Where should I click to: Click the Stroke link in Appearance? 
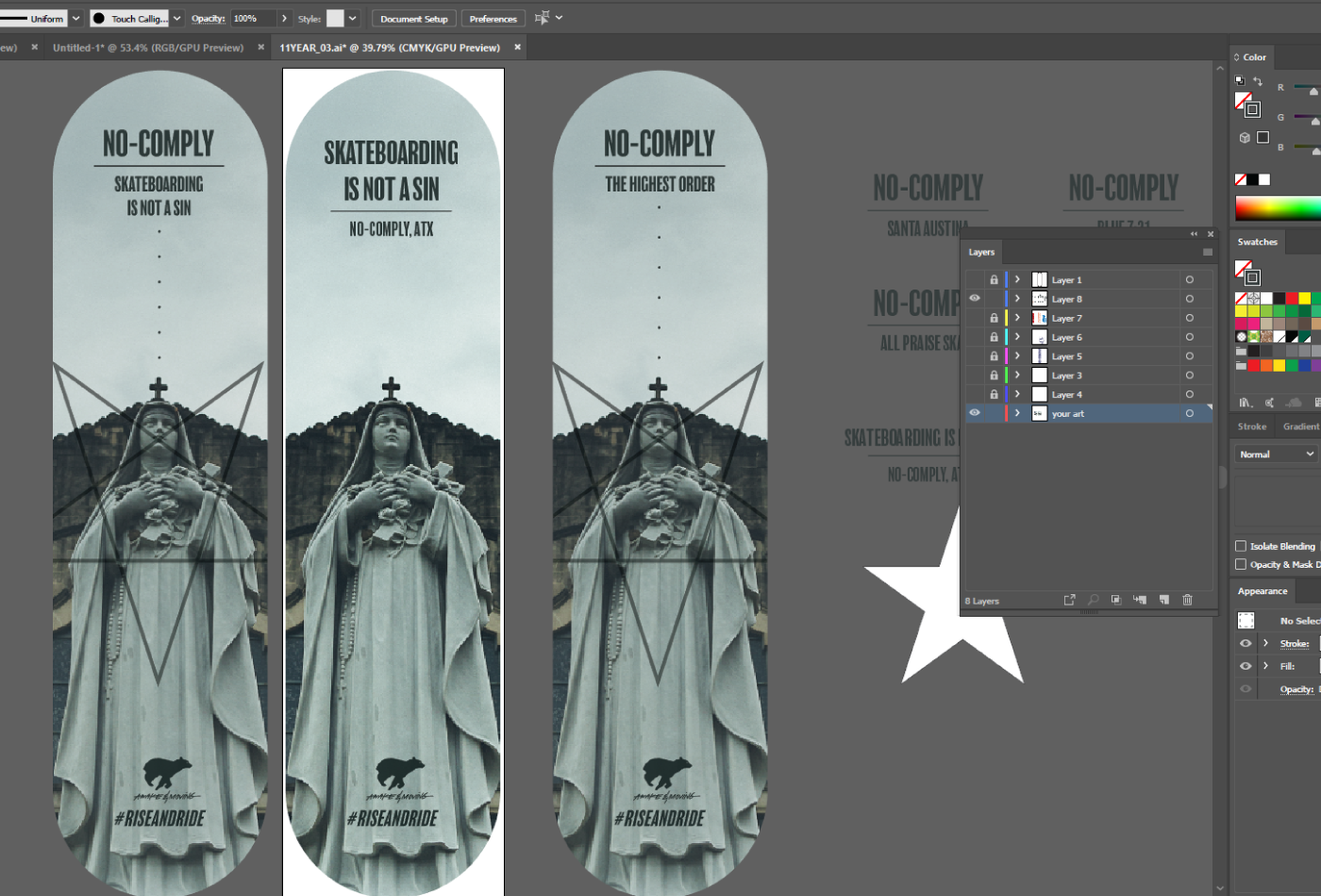1294,643
